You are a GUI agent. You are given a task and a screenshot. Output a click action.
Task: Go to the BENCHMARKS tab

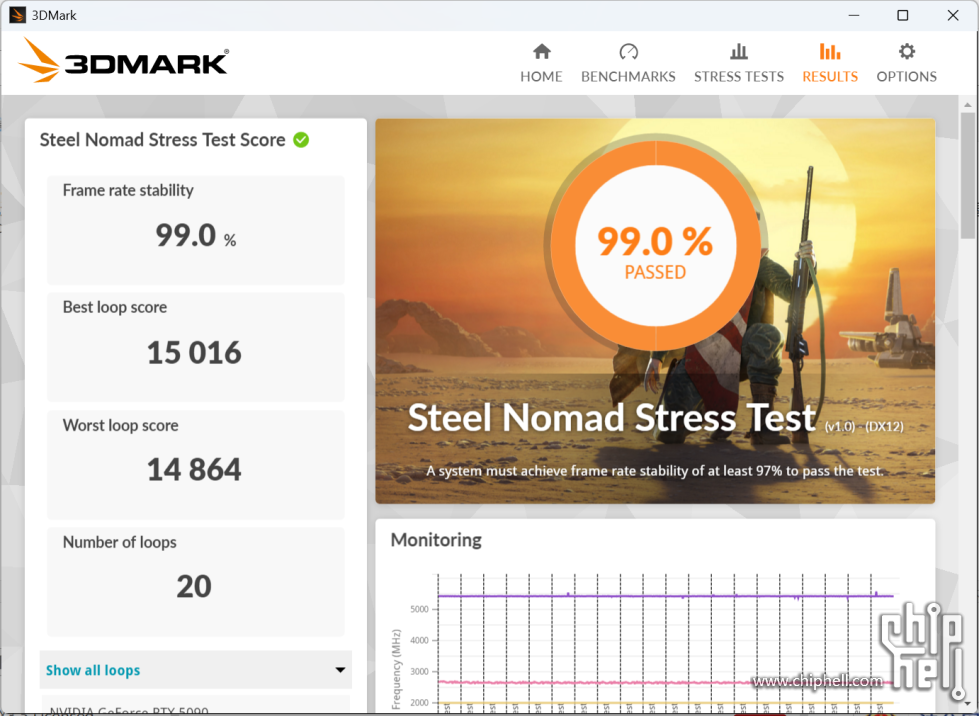628,63
